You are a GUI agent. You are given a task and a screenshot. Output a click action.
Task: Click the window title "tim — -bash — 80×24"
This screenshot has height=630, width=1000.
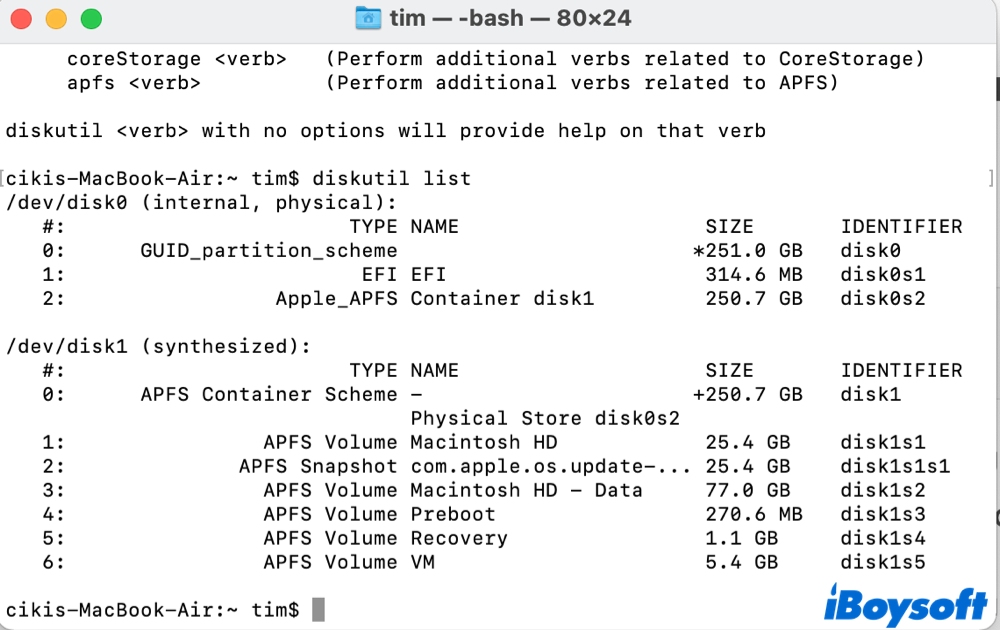pos(510,19)
